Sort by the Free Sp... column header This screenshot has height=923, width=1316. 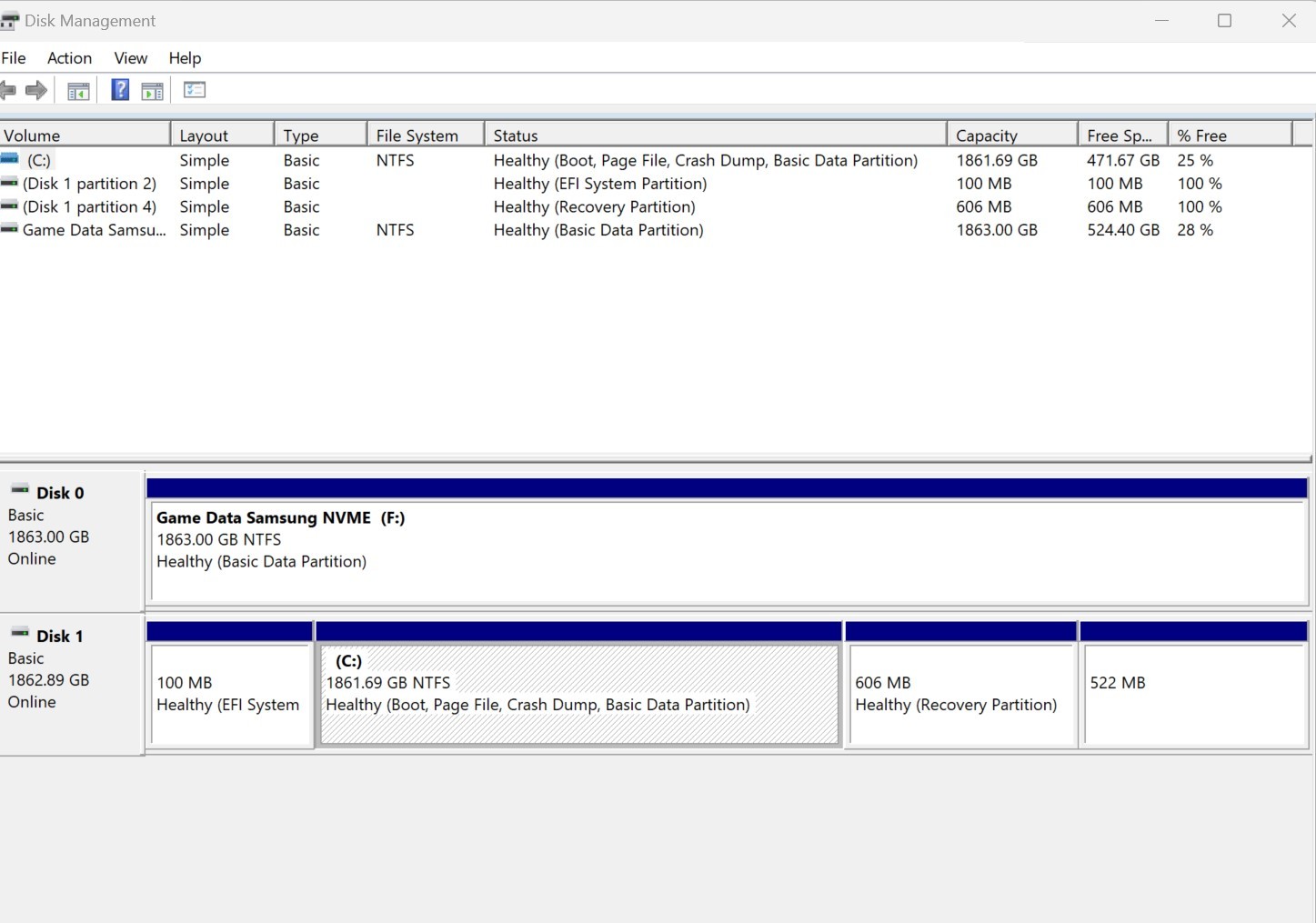click(1123, 135)
